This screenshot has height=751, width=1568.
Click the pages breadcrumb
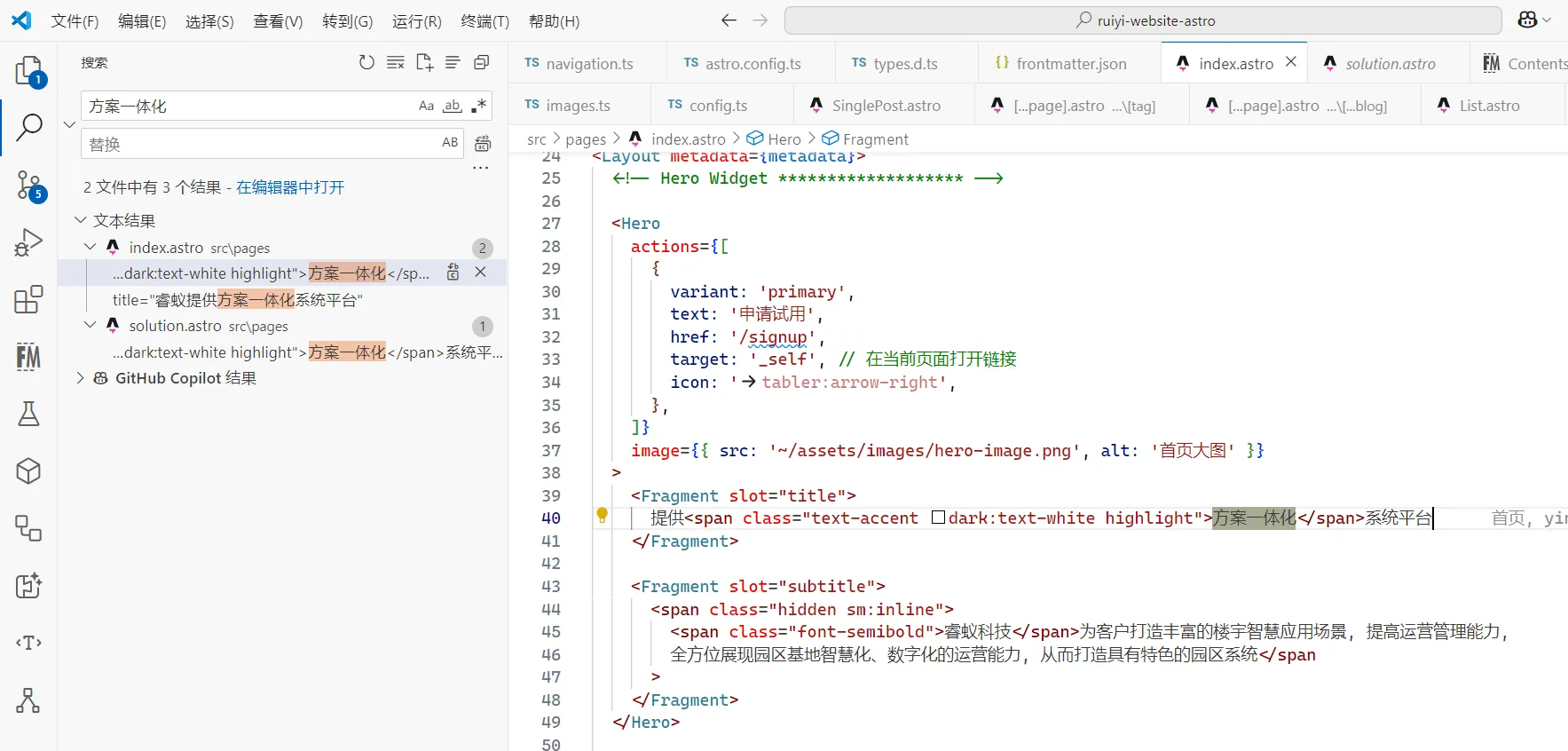pyautogui.click(x=586, y=138)
